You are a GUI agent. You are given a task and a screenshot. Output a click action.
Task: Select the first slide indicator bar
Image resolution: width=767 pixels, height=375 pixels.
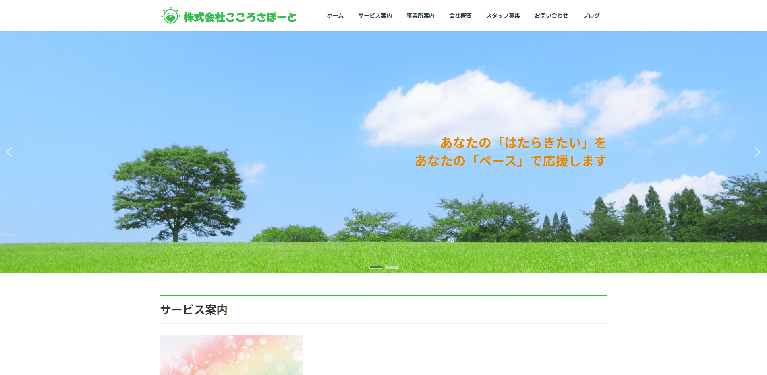click(x=376, y=267)
